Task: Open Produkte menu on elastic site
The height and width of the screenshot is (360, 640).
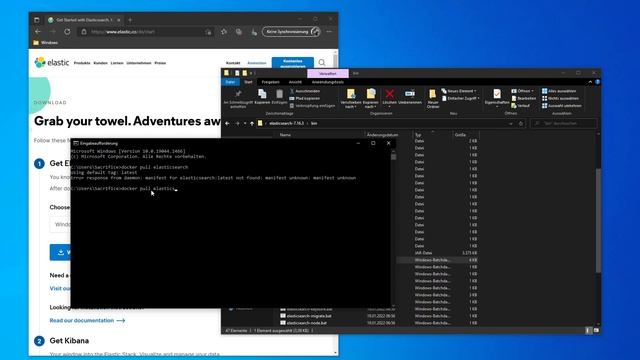Action: [82, 63]
